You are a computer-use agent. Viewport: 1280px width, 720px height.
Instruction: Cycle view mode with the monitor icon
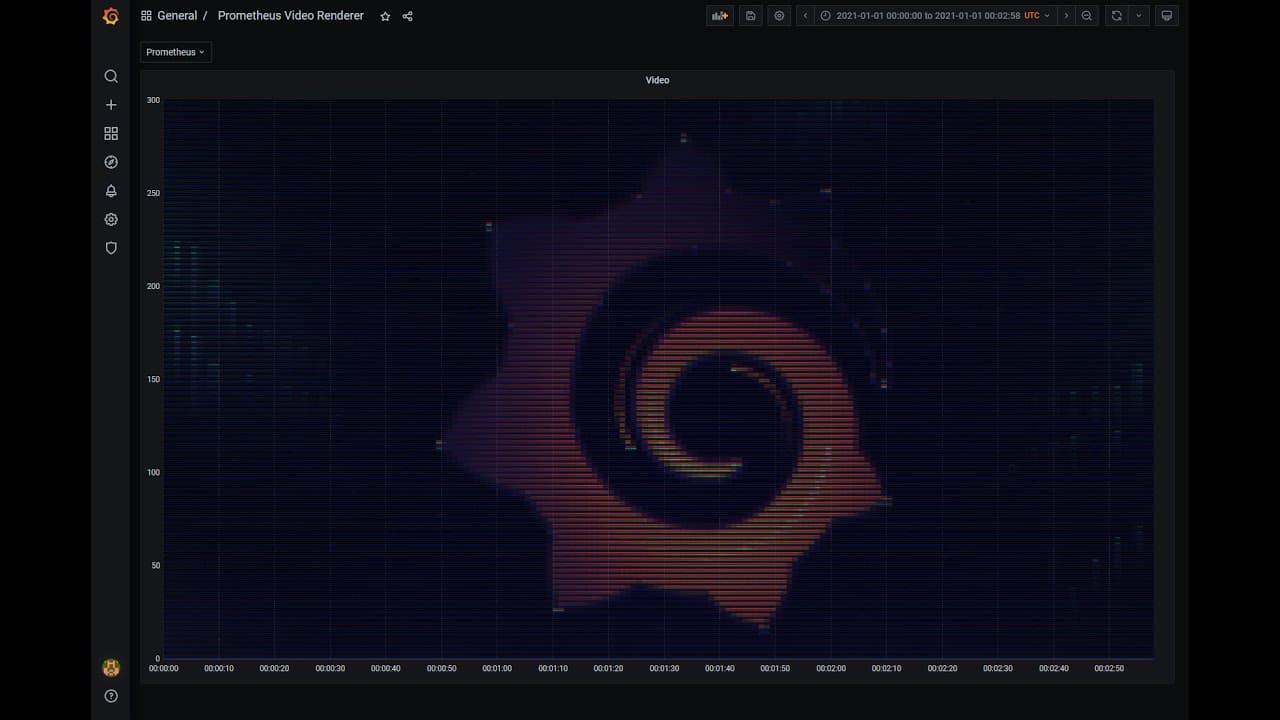click(1166, 16)
